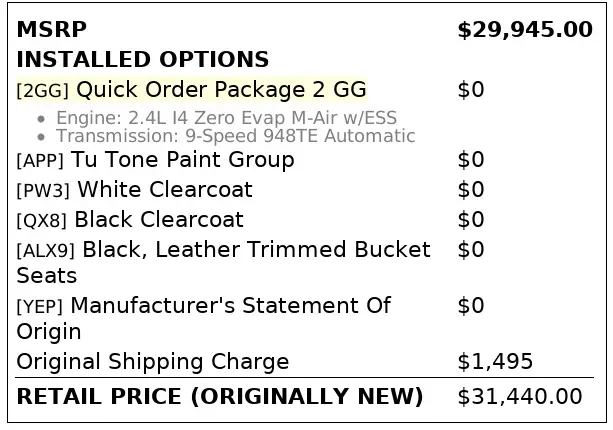Select the Black Clearcoat option
The image size is (613, 430).
159,220
